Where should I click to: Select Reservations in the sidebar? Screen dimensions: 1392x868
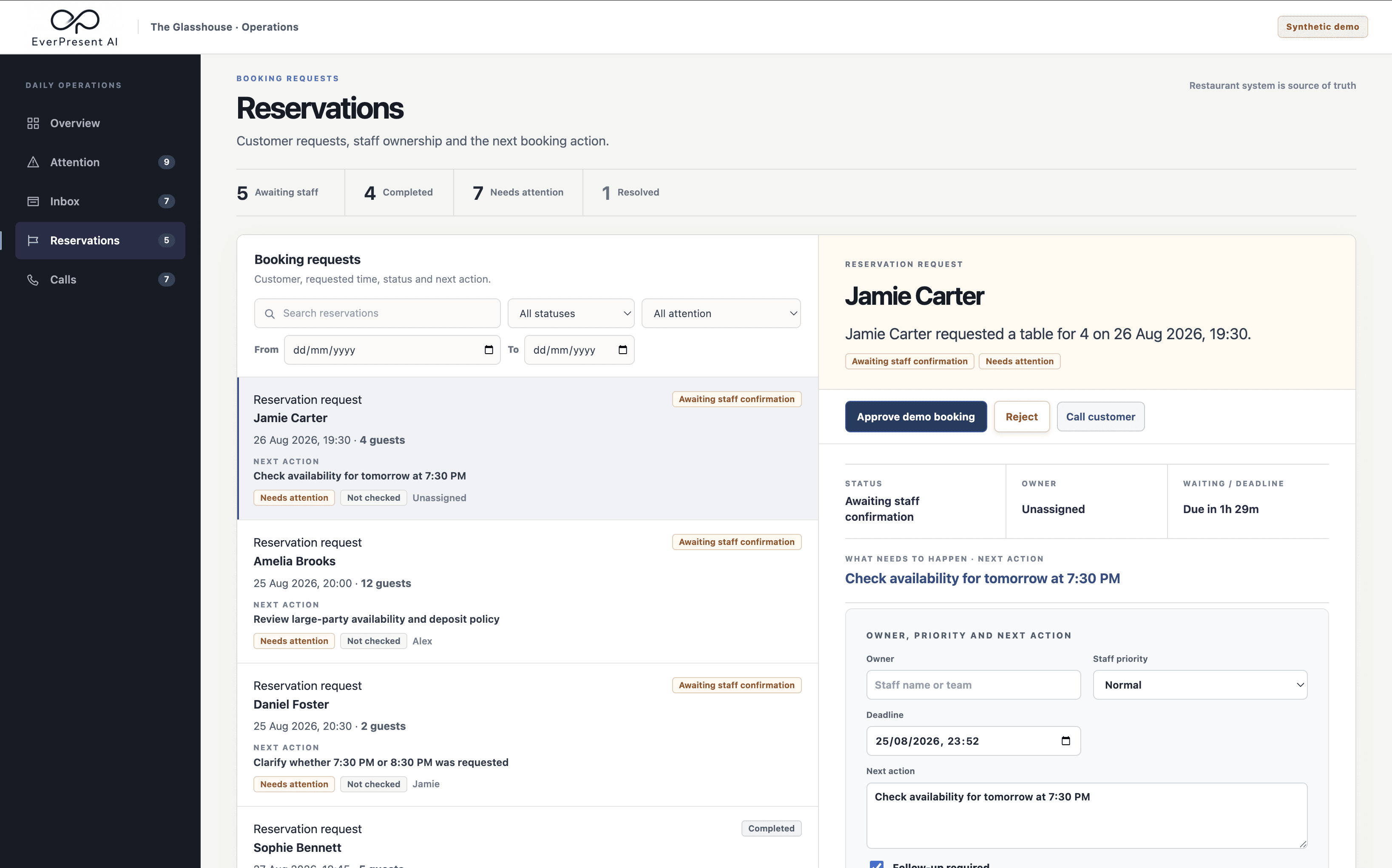click(100, 241)
